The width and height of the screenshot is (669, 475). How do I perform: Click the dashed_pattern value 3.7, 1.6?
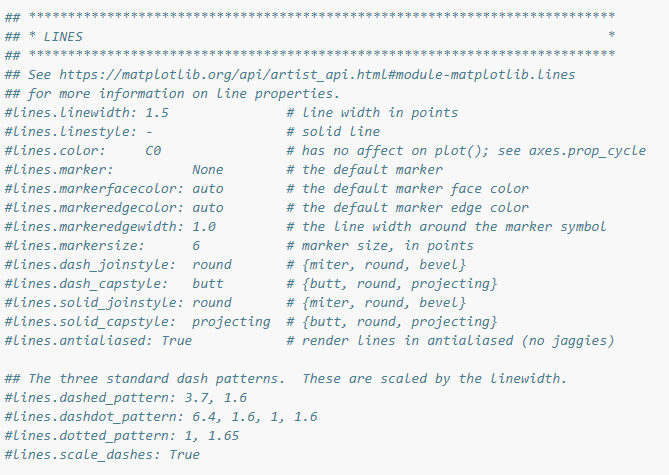pyautogui.click(x=216, y=398)
